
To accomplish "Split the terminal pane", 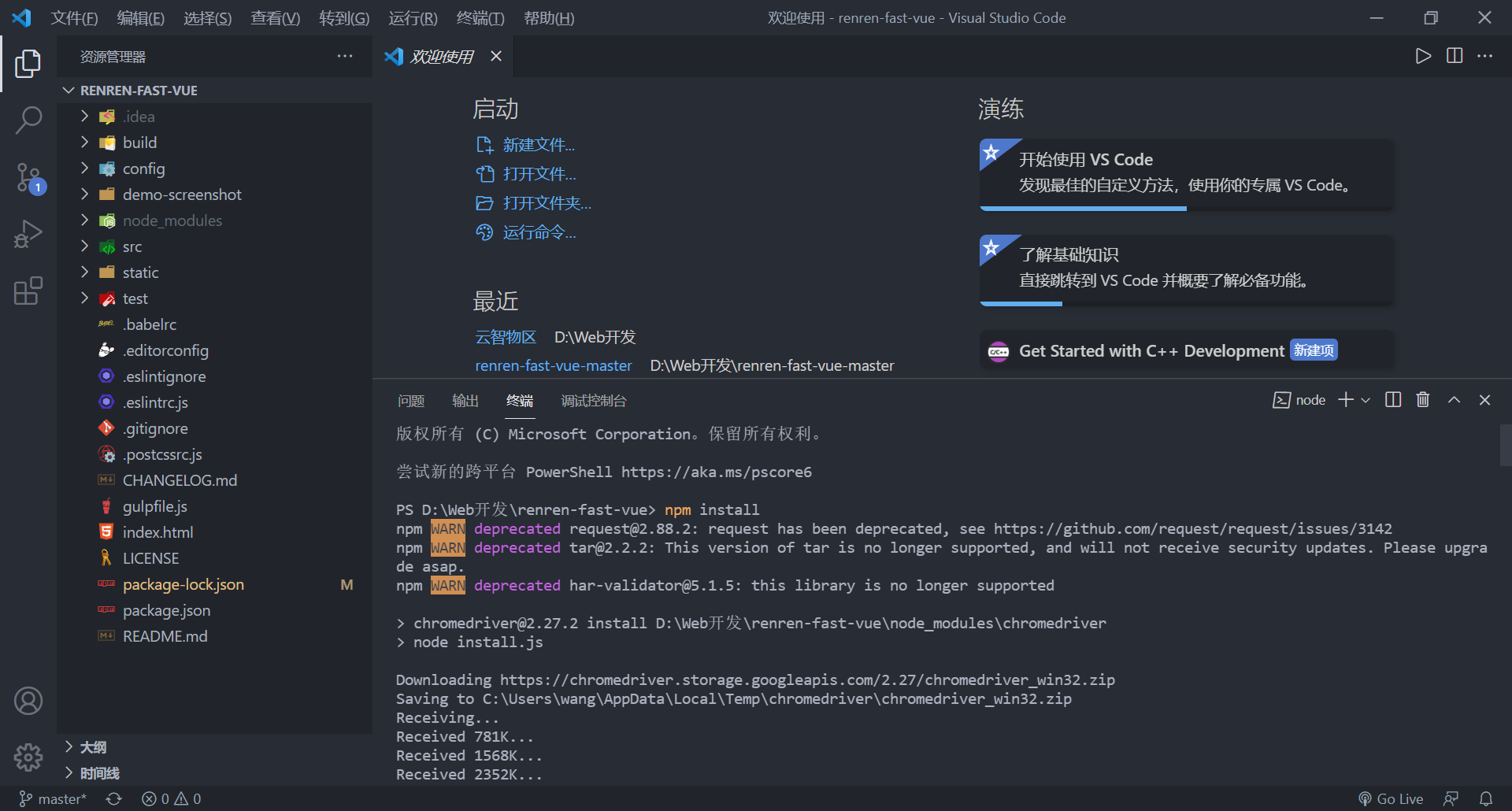I will click(x=1393, y=400).
